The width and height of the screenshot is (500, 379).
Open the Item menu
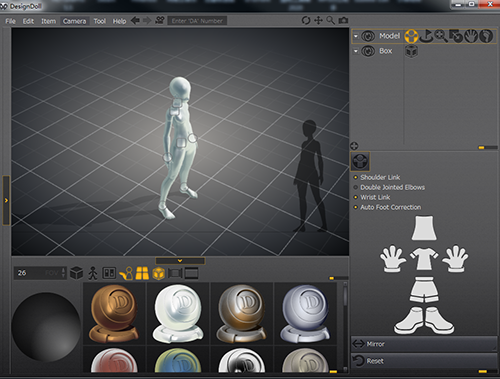tap(48, 21)
